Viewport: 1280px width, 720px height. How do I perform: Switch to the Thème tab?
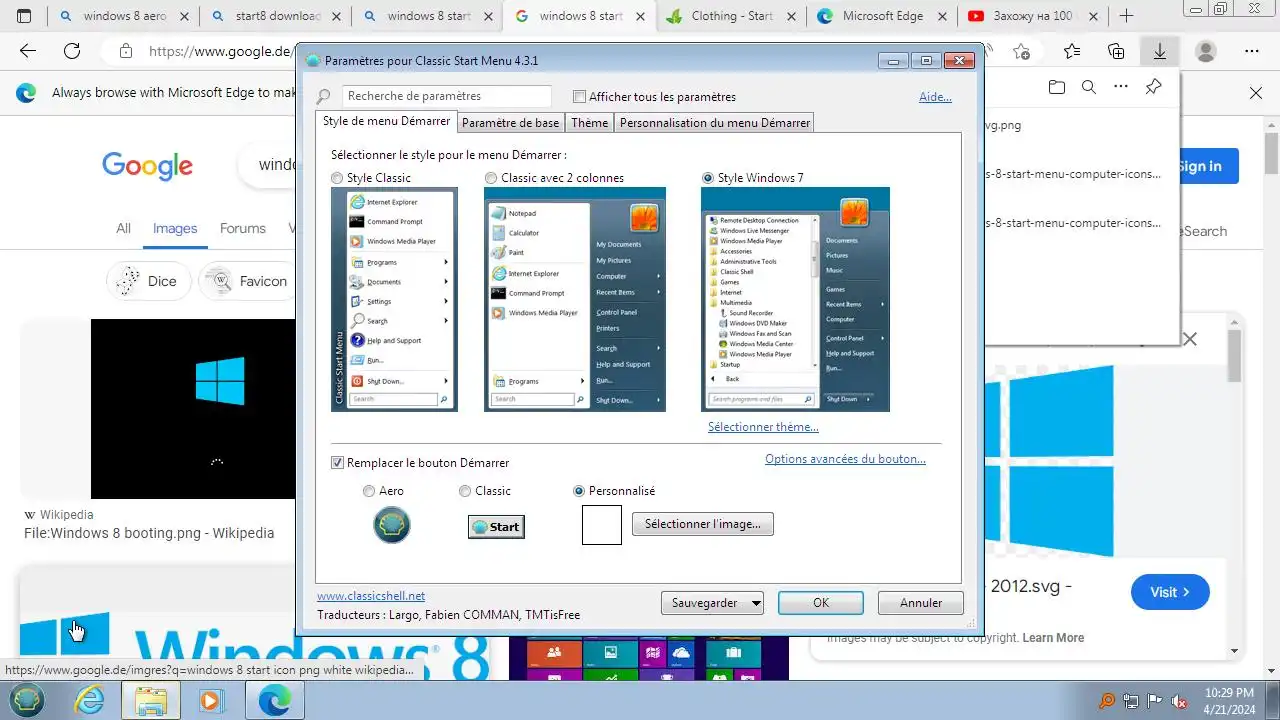[590, 123]
